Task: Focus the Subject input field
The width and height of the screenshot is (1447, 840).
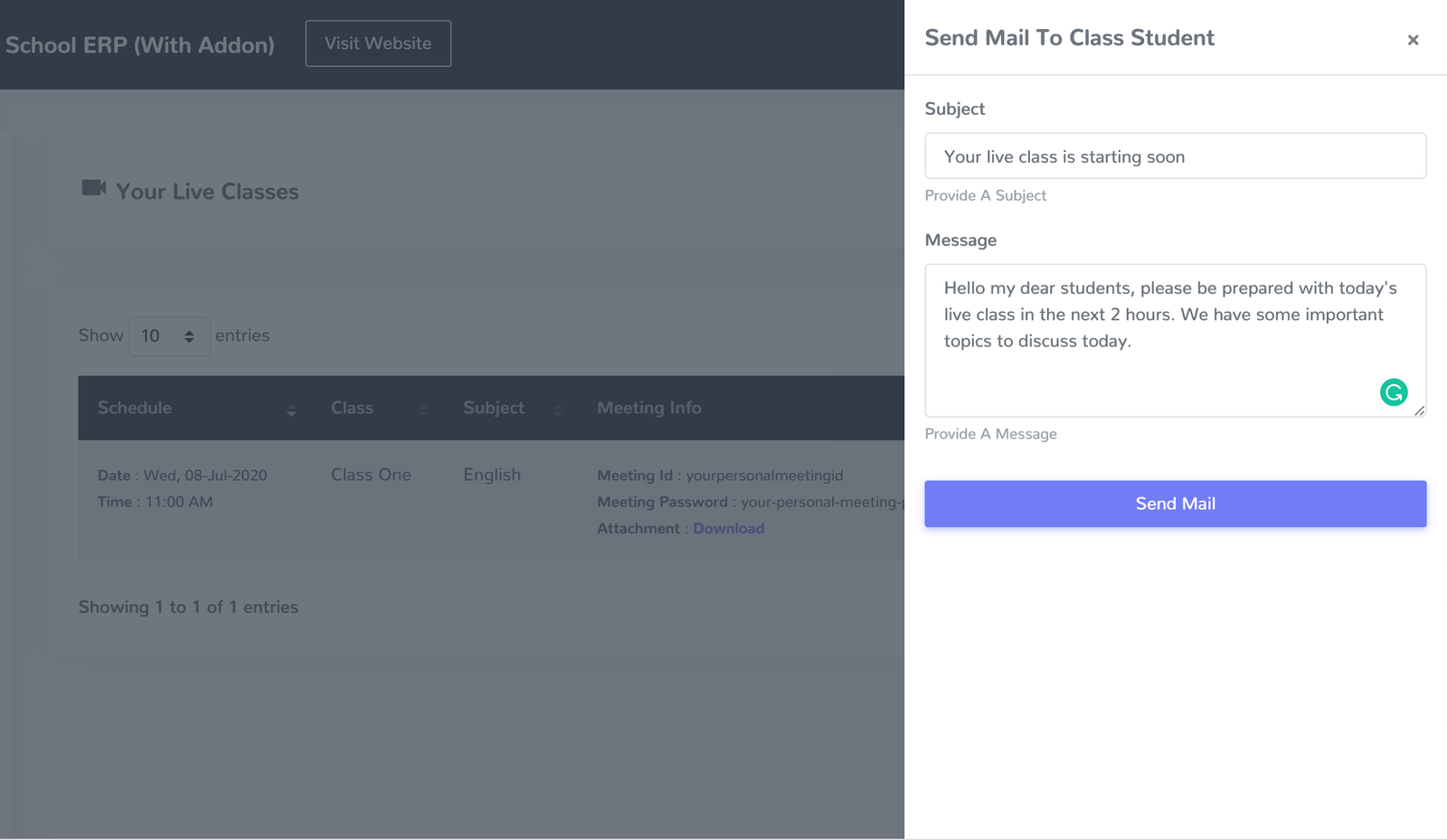Action: point(1175,156)
